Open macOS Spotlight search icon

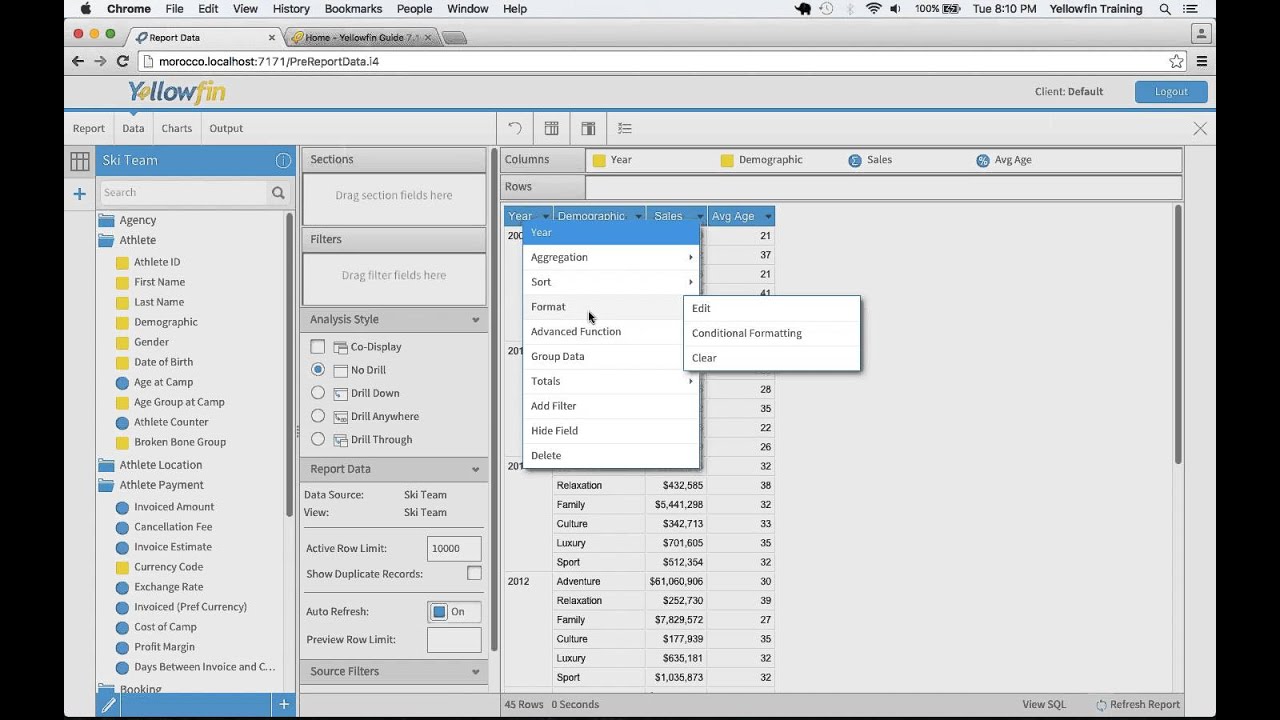pyautogui.click(x=1165, y=9)
